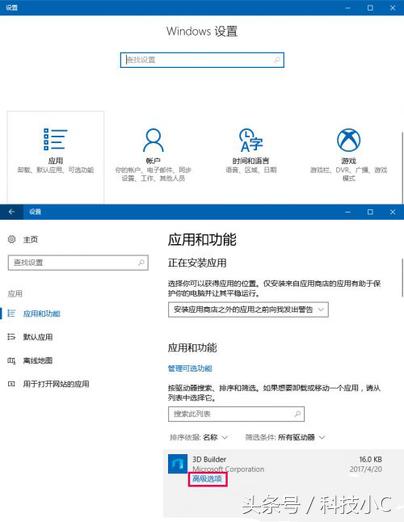Open the 帐户 (Accounts) person icon
The image size is (404, 522).
tap(153, 140)
